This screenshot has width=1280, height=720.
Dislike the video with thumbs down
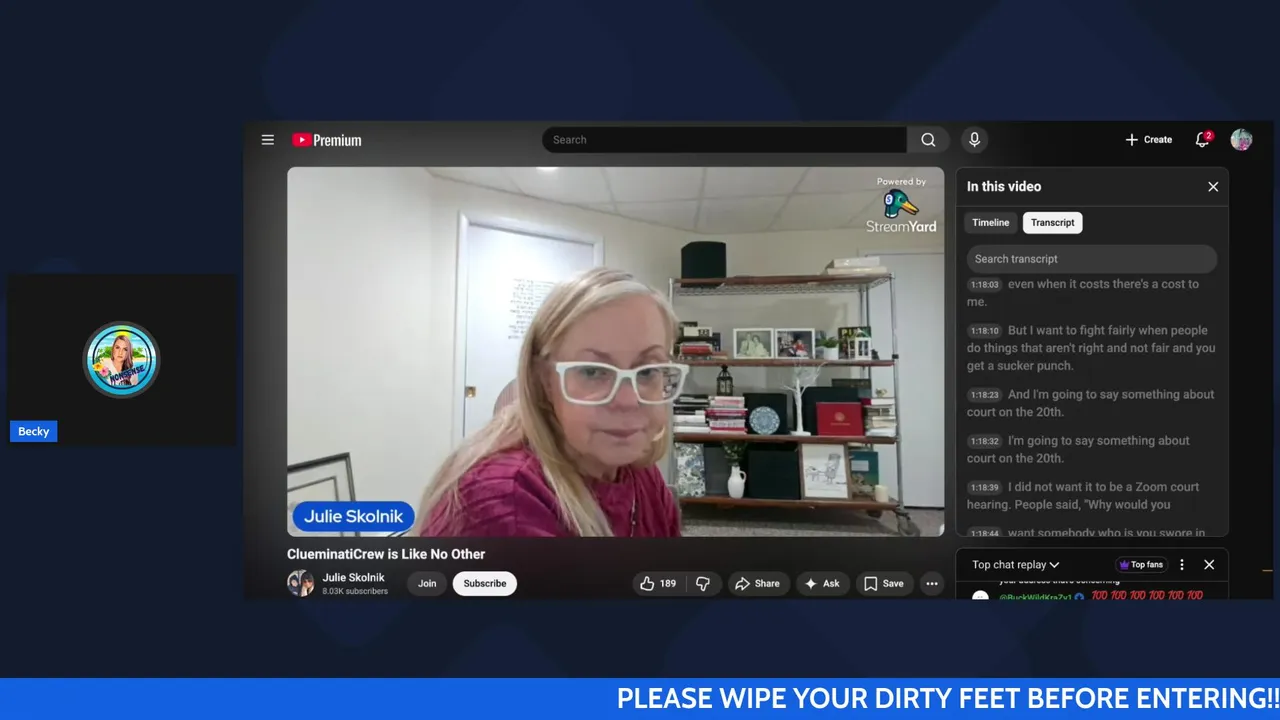703,584
